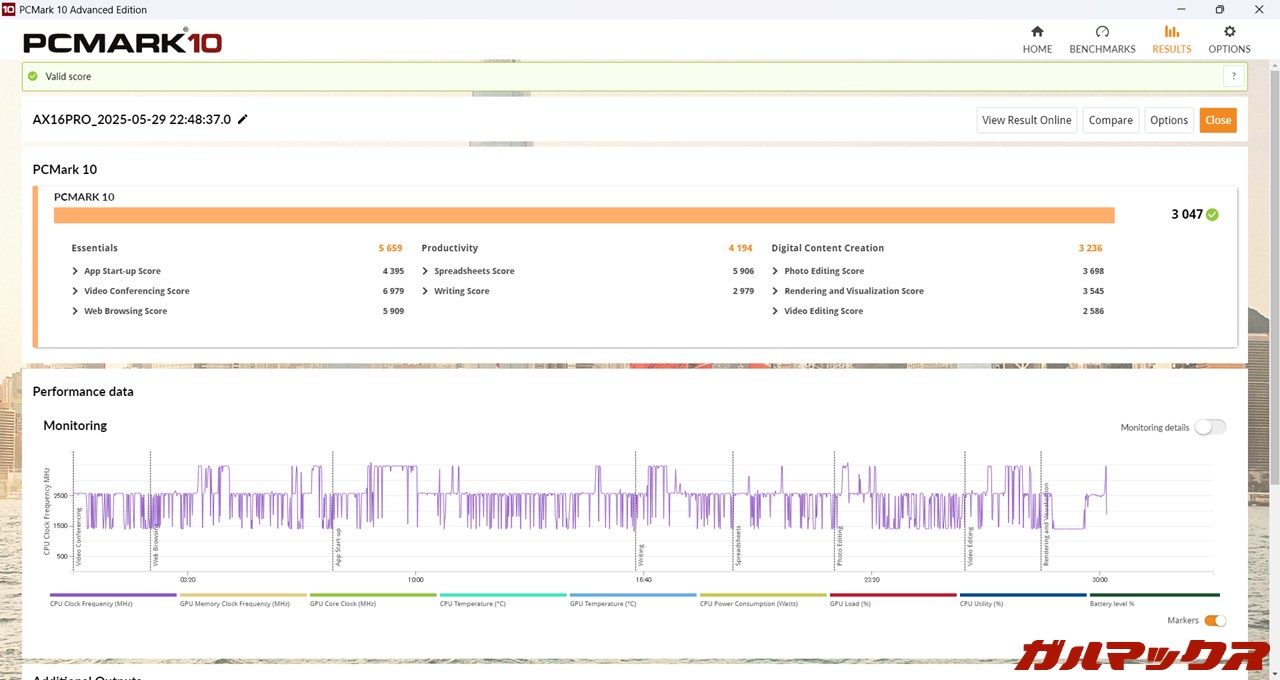This screenshot has width=1280, height=680.
Task: Click the CPU Clock Frequency legend swatch
Action: (x=112, y=595)
